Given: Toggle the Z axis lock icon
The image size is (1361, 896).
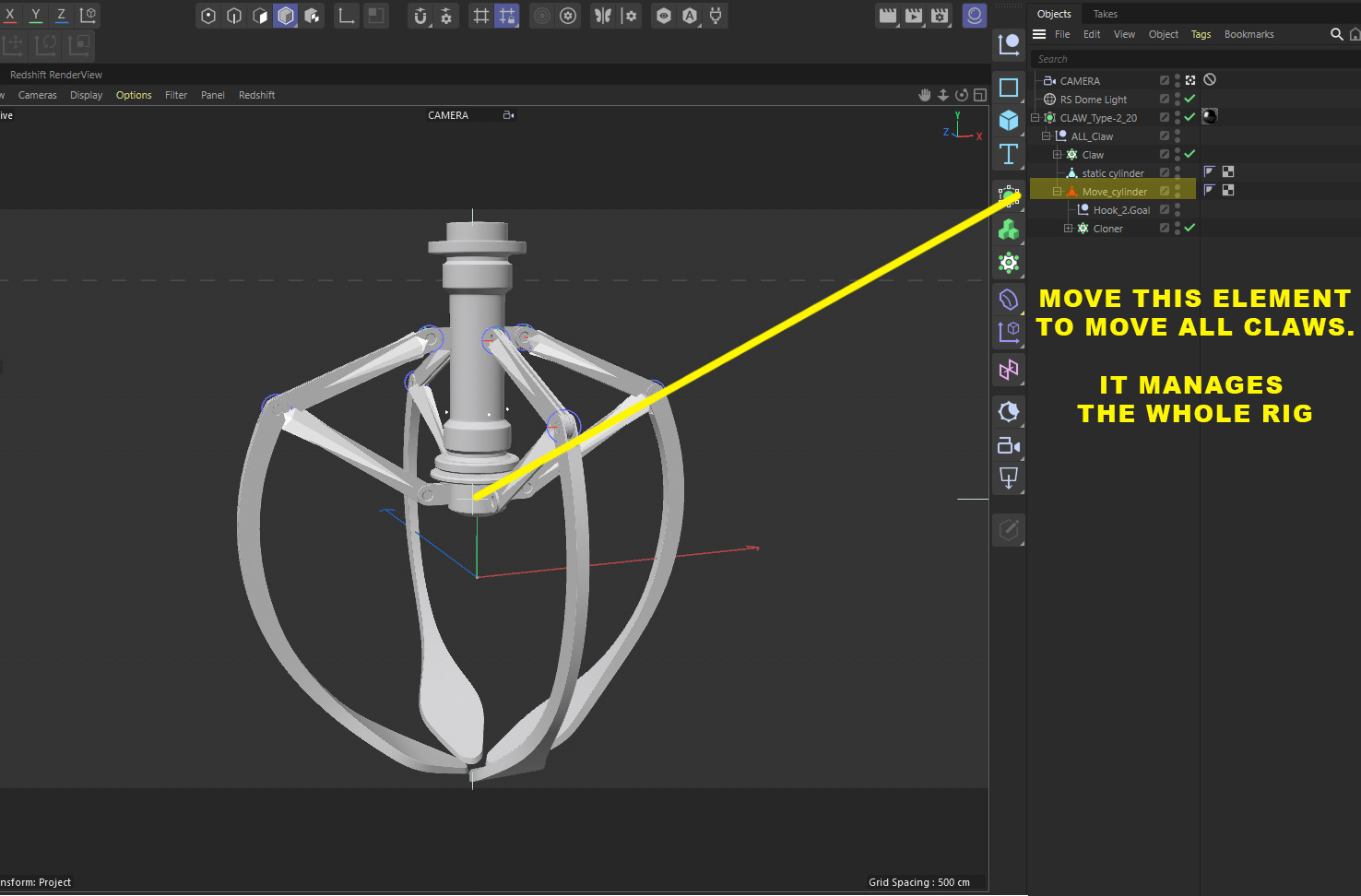Looking at the screenshot, I should click(62, 15).
